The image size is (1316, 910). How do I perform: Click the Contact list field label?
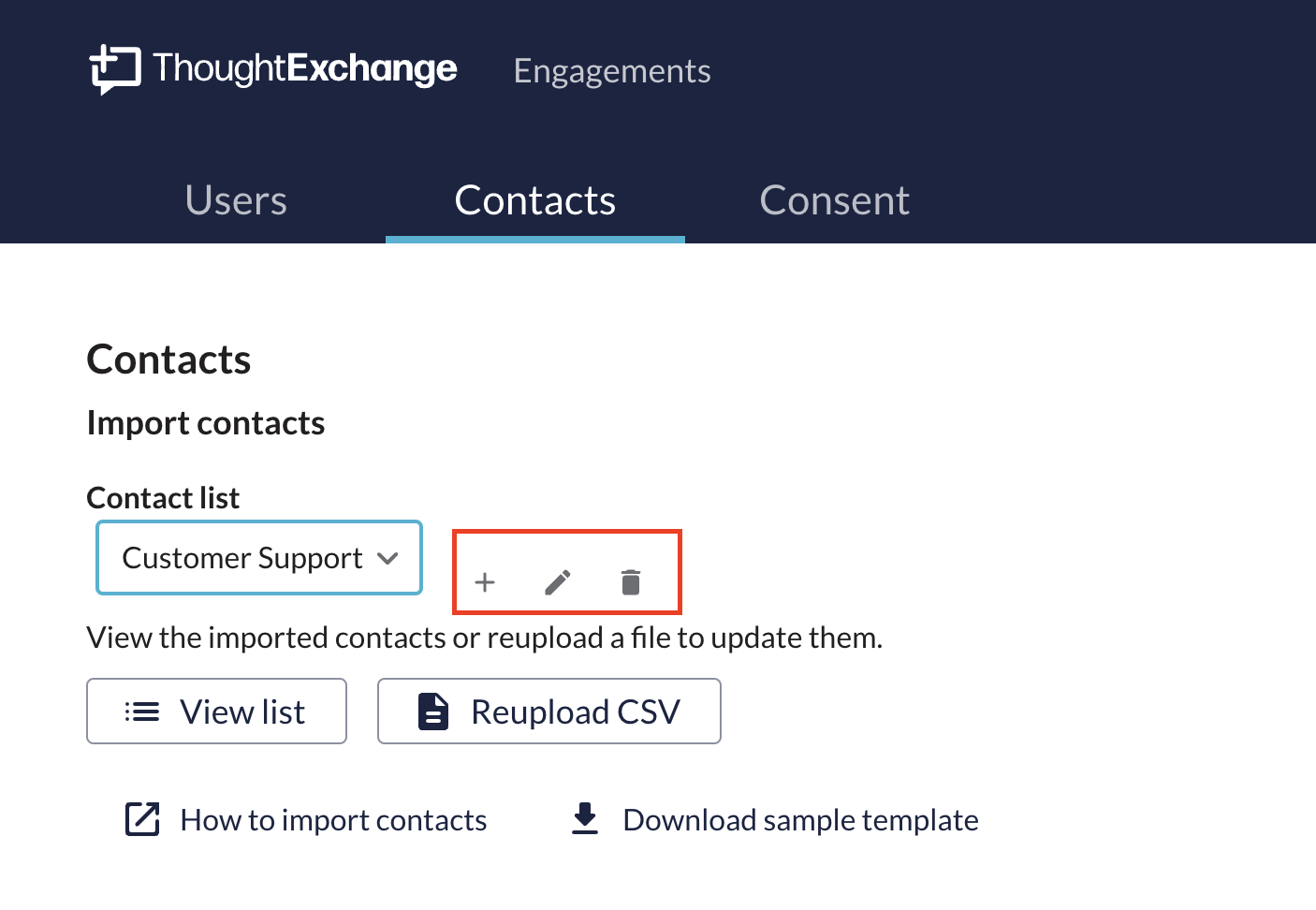pos(163,498)
